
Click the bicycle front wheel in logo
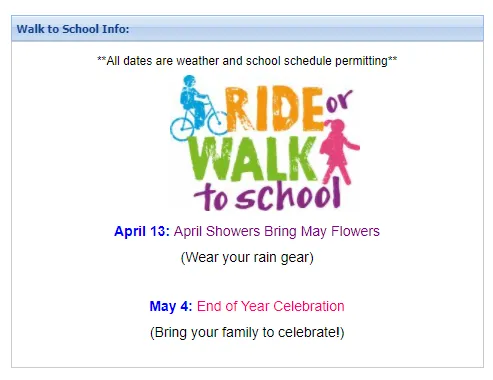click(x=218, y=122)
